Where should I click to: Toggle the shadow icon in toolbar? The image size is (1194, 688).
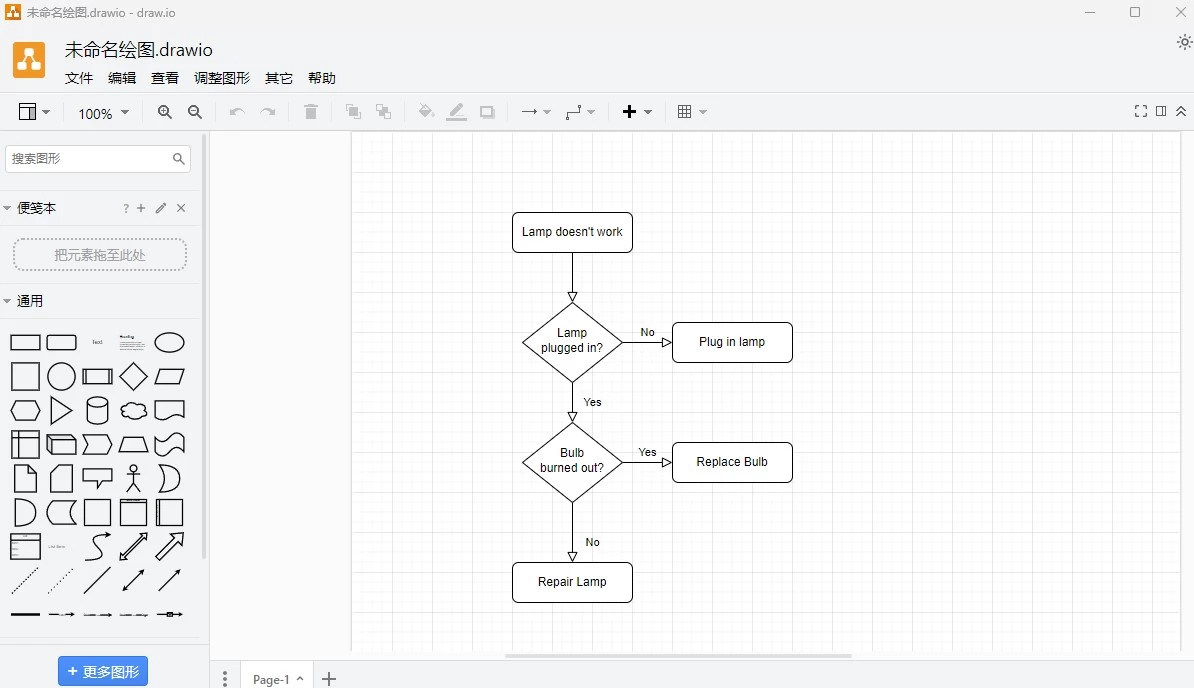[x=487, y=112]
